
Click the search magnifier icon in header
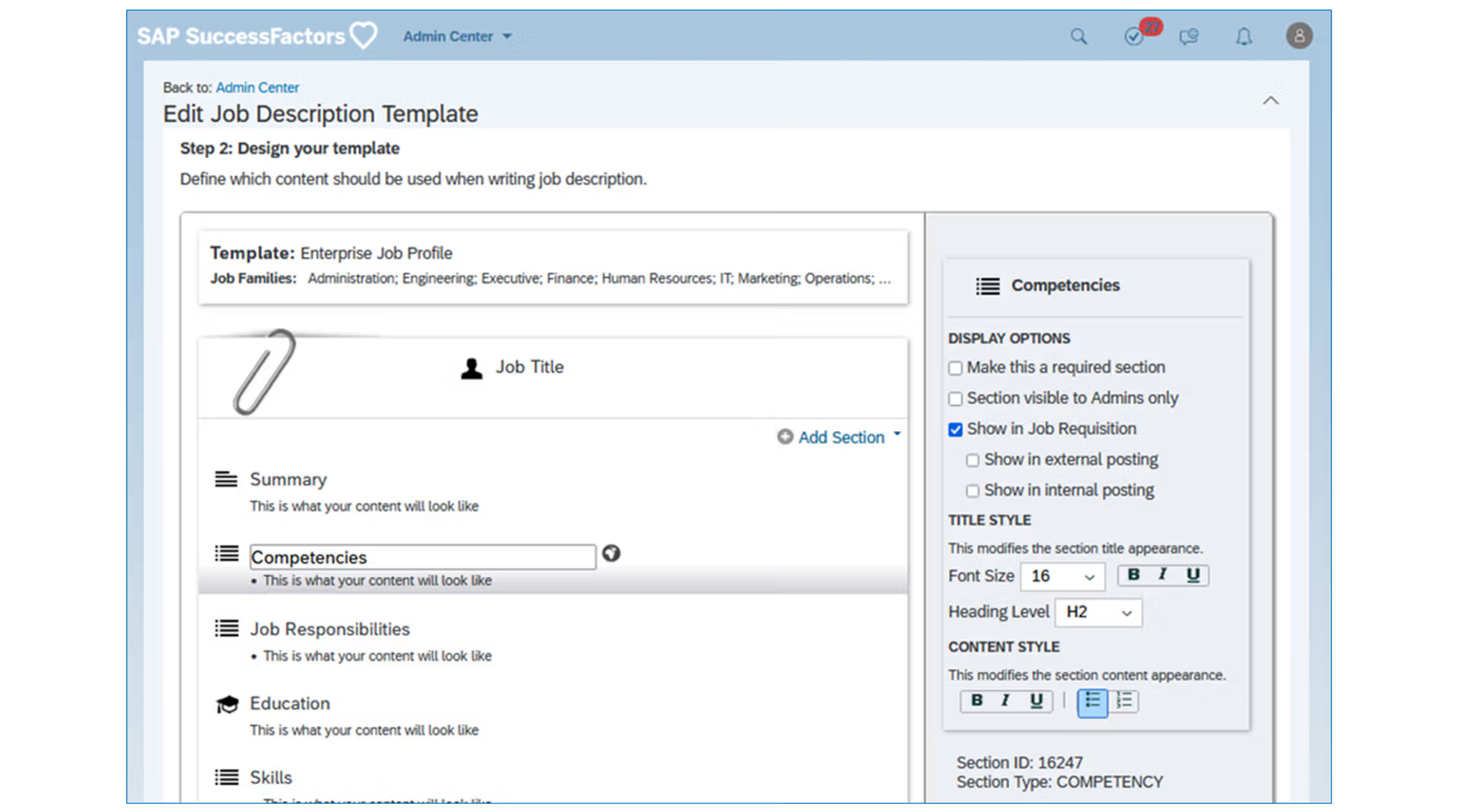(x=1078, y=37)
